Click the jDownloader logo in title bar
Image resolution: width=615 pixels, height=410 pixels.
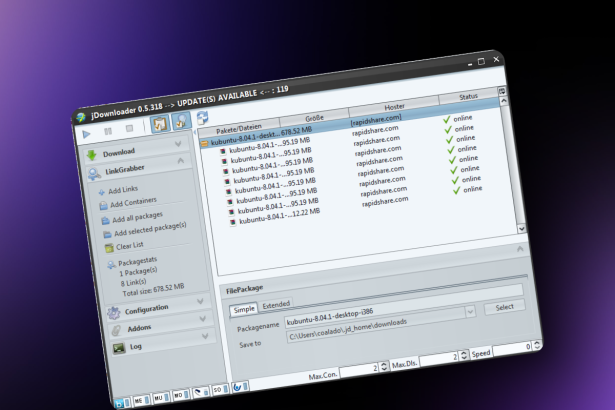pyautogui.click(x=81, y=117)
